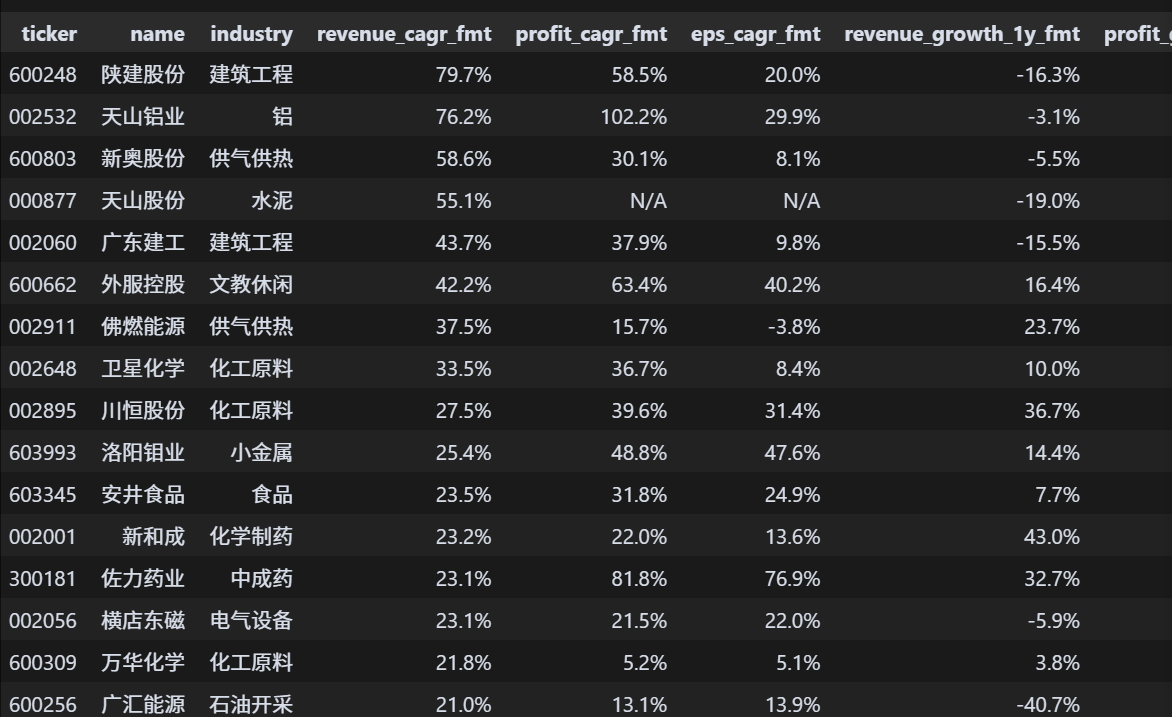Select industry 建筑工程 in the 陕建股份 row
This screenshot has height=717, width=1172.
(x=251, y=75)
